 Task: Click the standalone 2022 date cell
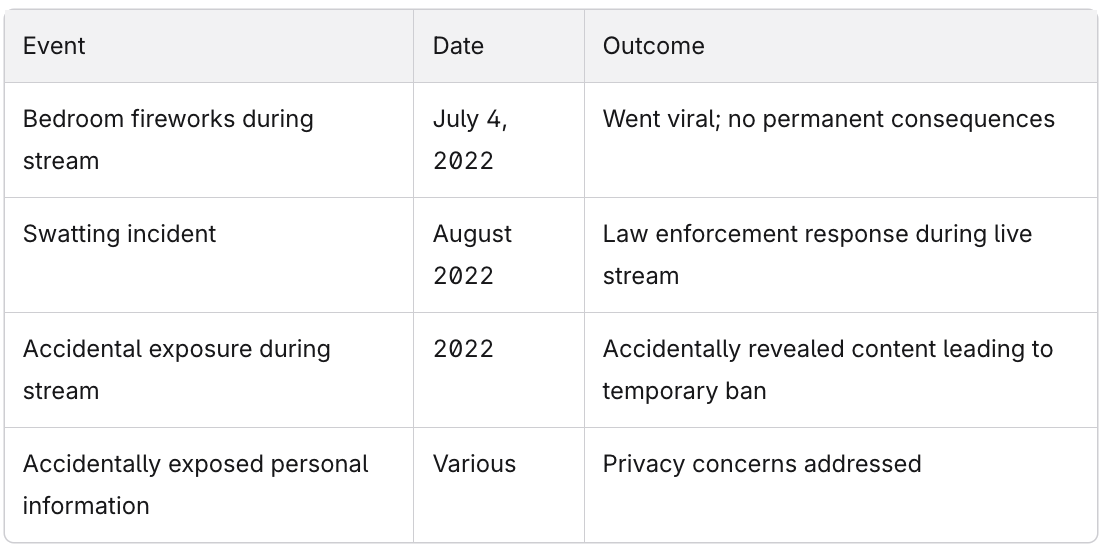tap(499, 370)
